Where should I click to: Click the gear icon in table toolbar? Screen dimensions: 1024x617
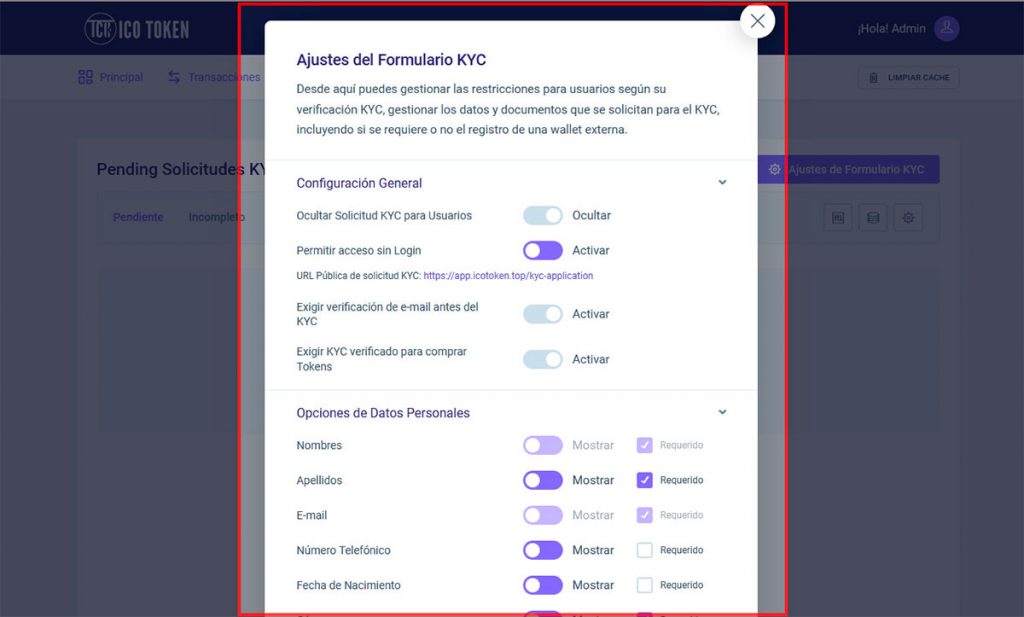pyautogui.click(x=908, y=217)
